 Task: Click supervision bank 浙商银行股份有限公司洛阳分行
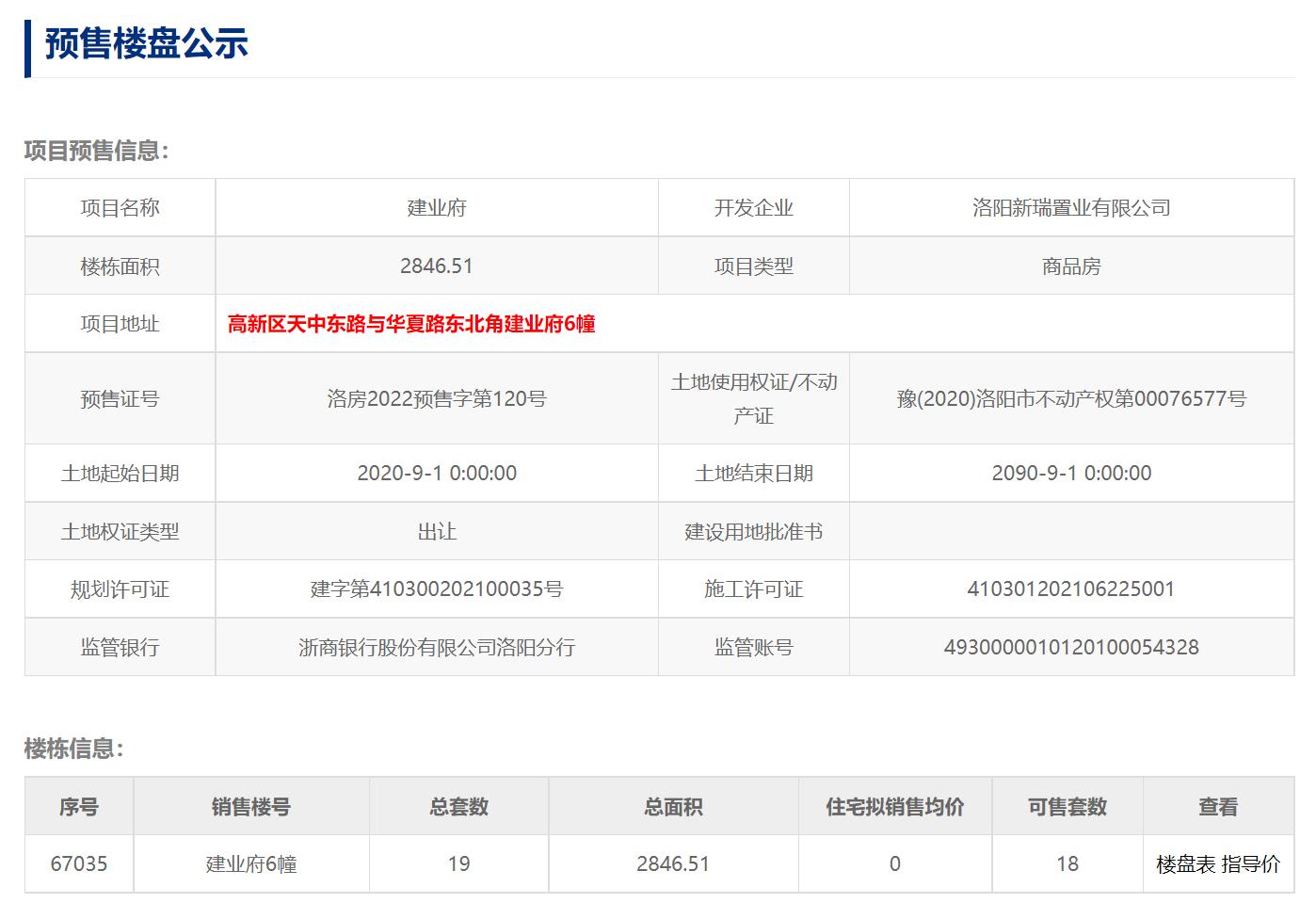[x=436, y=647]
